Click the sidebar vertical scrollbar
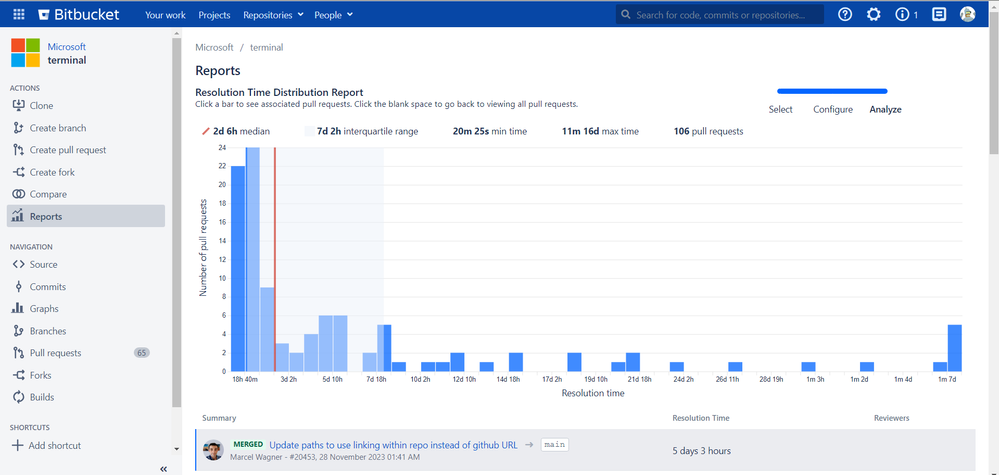Image resolution: width=999 pixels, height=475 pixels. tap(176, 223)
